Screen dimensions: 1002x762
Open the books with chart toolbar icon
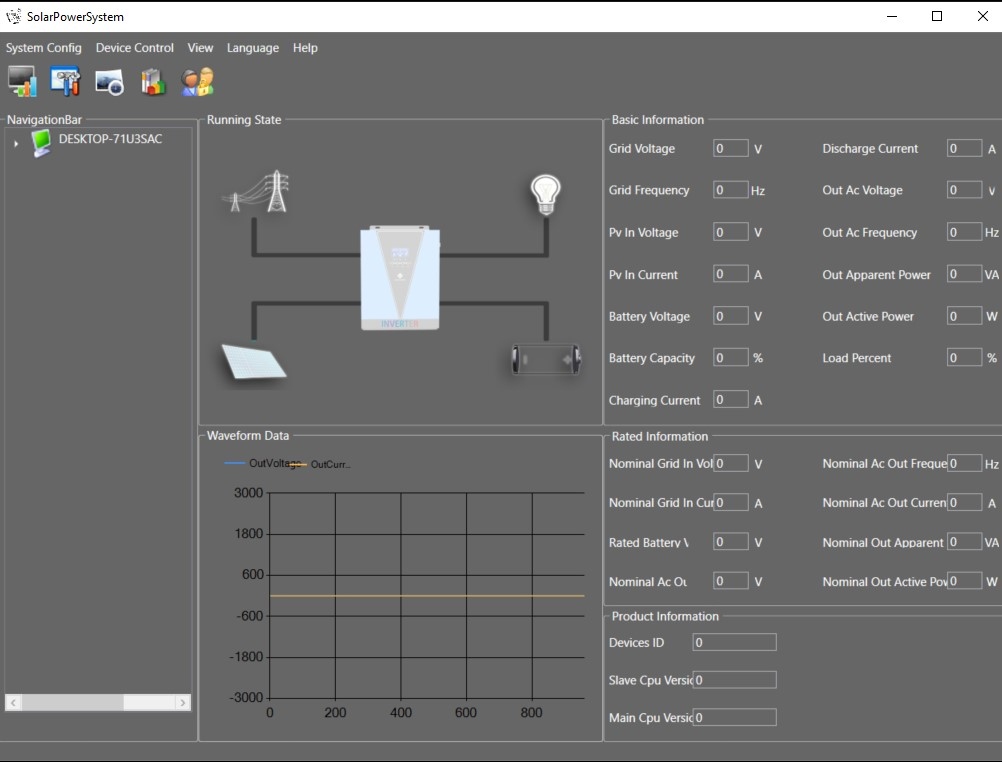pos(153,82)
